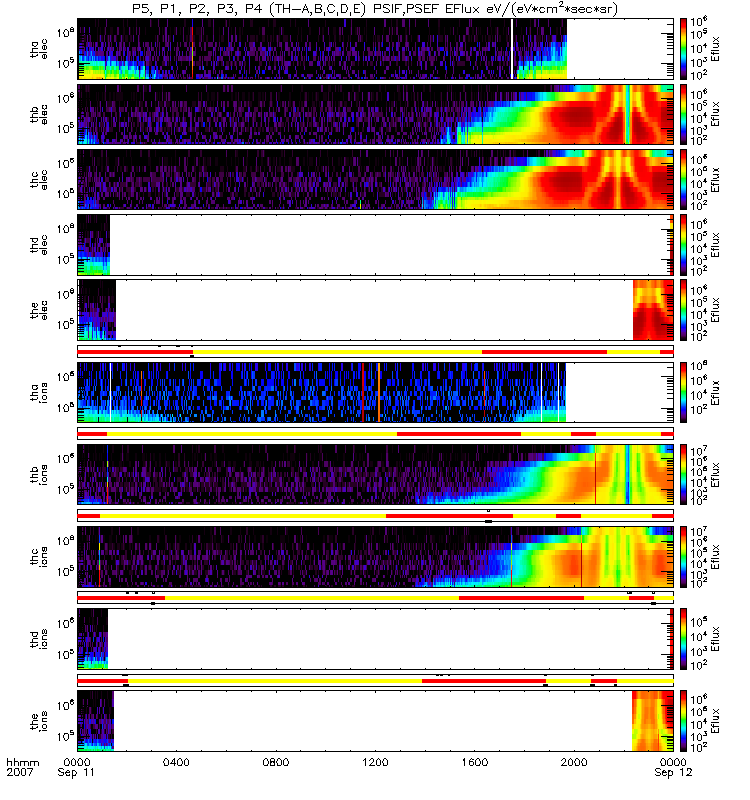Viewport: 750px width, 800px height.
Task: Click the thd ions spectrogram data at left
Action: 92,639
